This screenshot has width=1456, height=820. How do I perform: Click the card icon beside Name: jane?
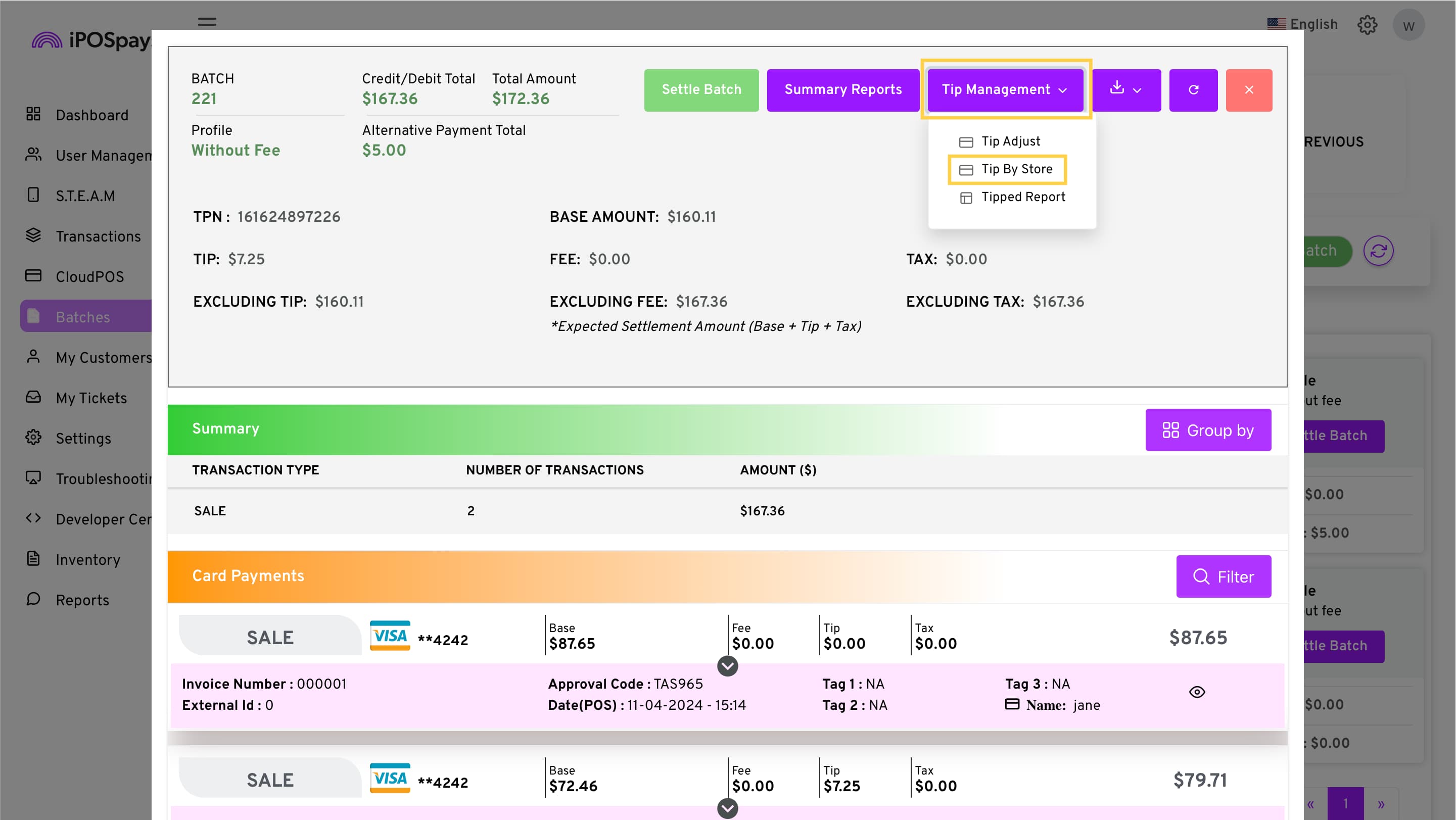[x=1012, y=704]
